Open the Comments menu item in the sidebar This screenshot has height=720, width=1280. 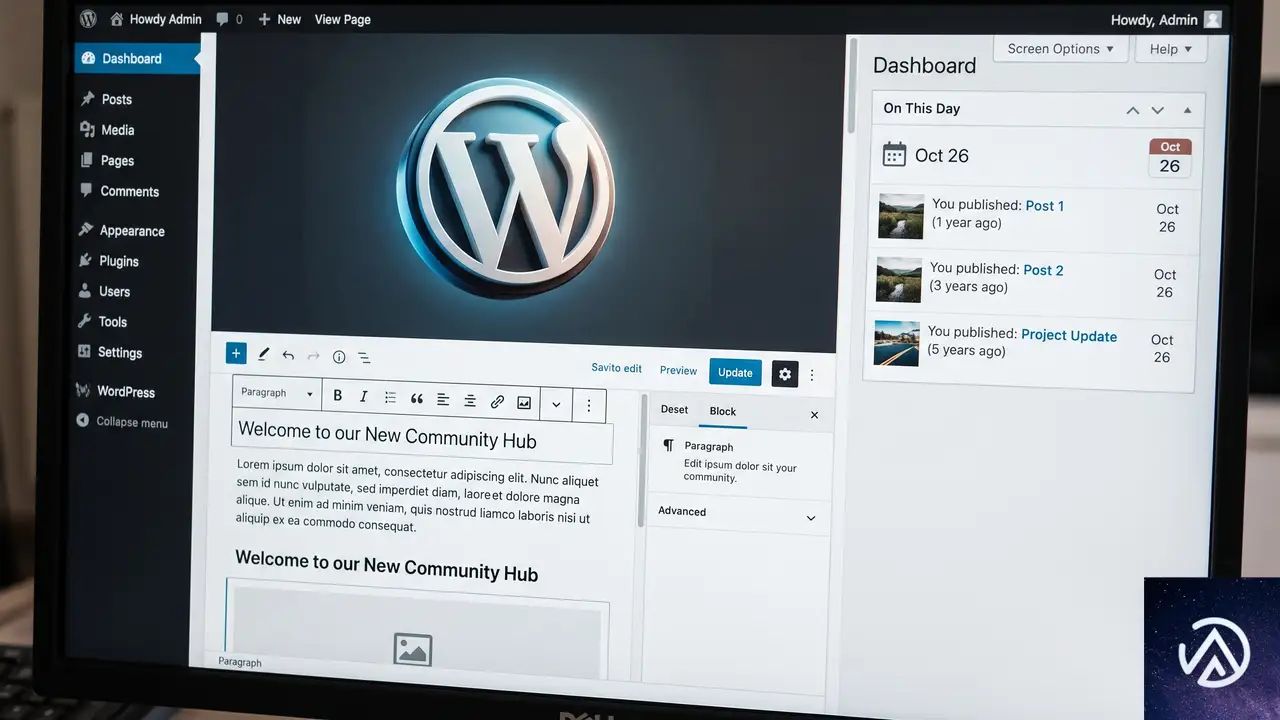(x=118, y=191)
